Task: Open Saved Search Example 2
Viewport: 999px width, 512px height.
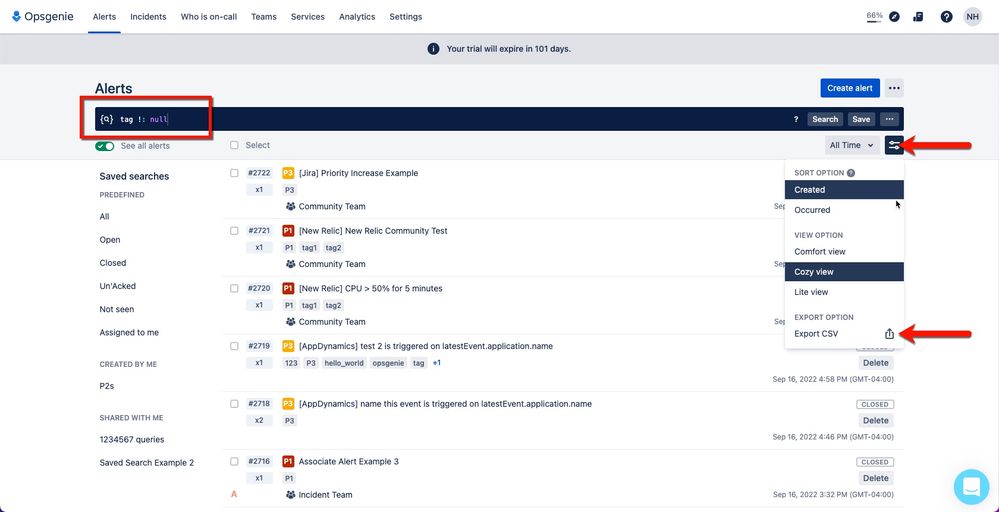Action: pos(147,463)
